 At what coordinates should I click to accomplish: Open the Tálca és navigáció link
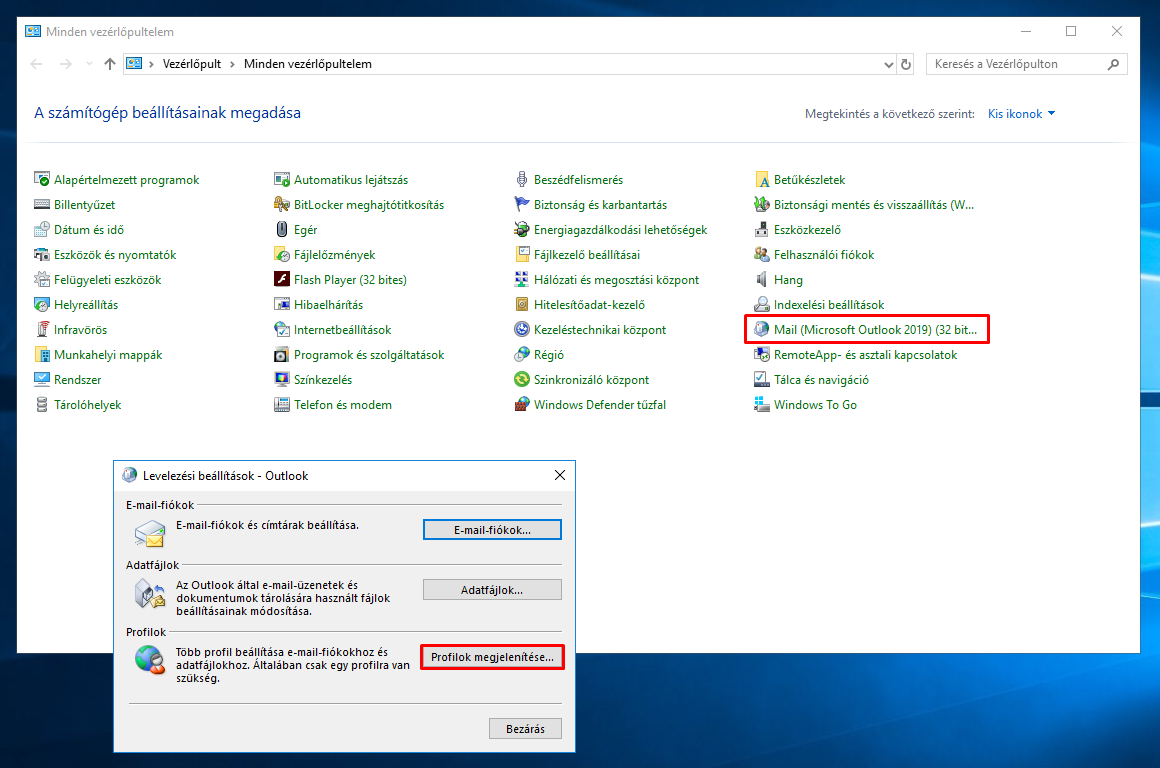click(x=821, y=380)
